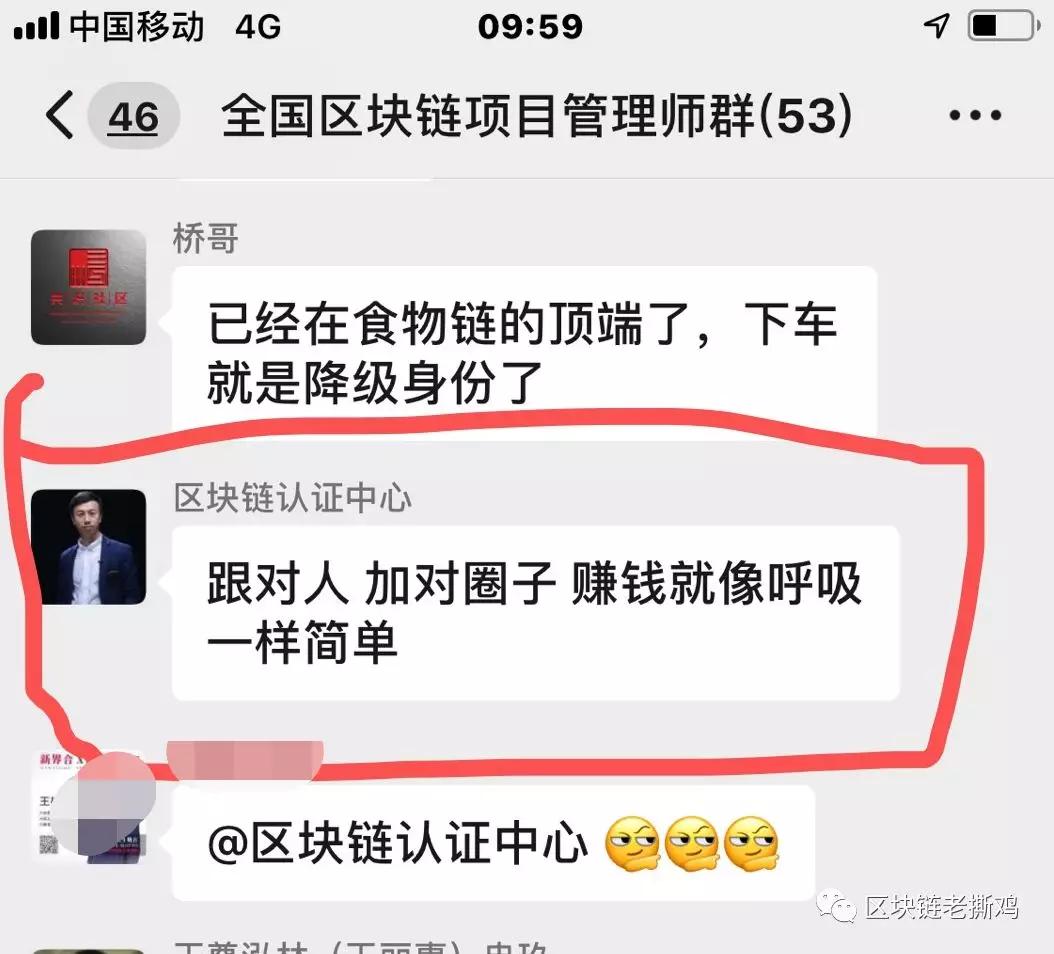The width and height of the screenshot is (1054, 954).
Task: Tap the unread count badge 46
Action: click(x=134, y=116)
